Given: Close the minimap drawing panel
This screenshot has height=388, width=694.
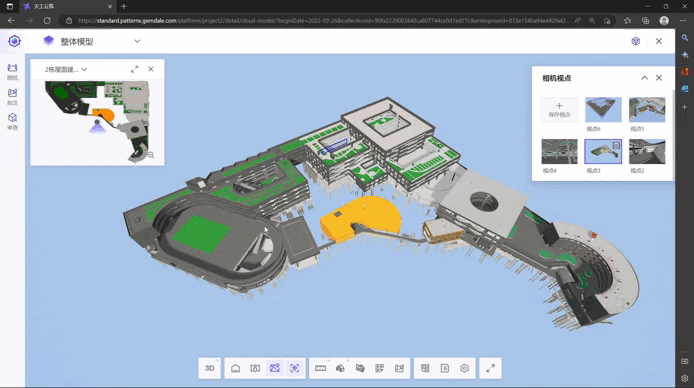Looking at the screenshot, I should point(151,69).
